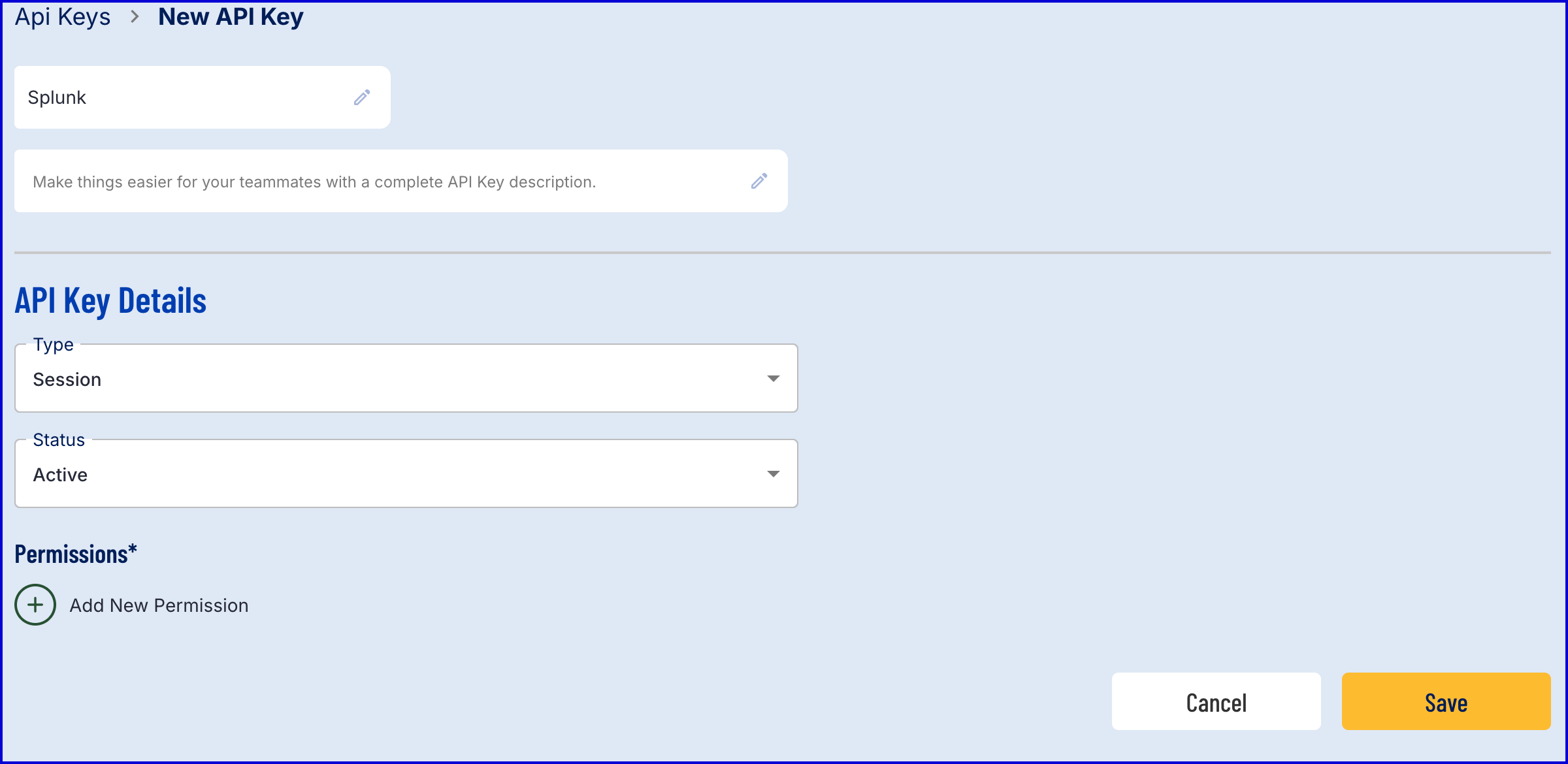The width and height of the screenshot is (1568, 764).
Task: Click the Splunk name text
Action: [x=57, y=97]
